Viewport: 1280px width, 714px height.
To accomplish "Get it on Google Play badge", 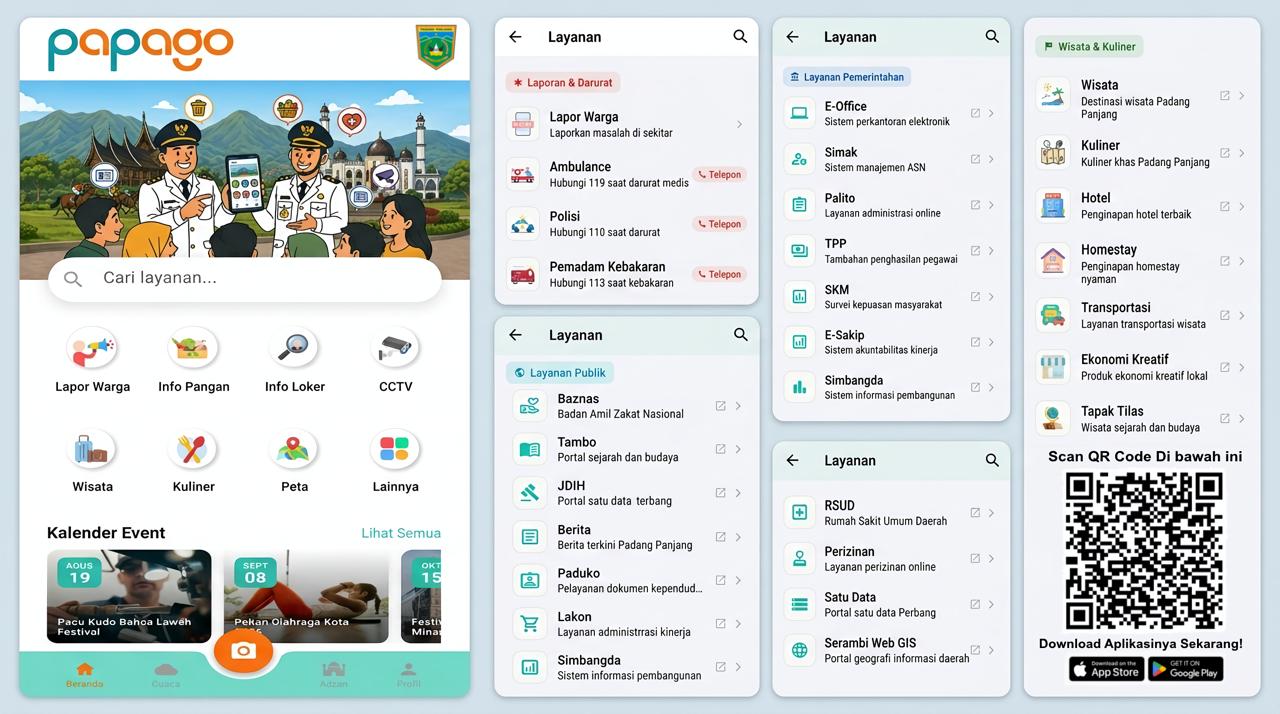I will (x=1185, y=669).
